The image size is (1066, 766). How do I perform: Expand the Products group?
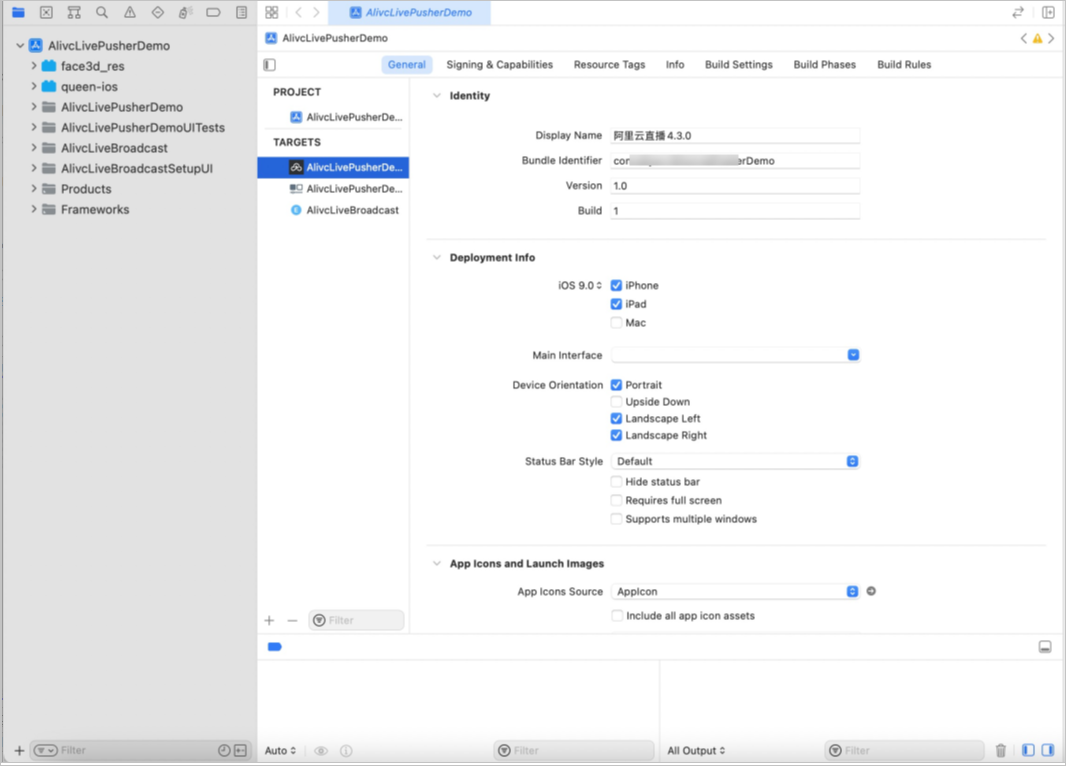(x=33, y=188)
